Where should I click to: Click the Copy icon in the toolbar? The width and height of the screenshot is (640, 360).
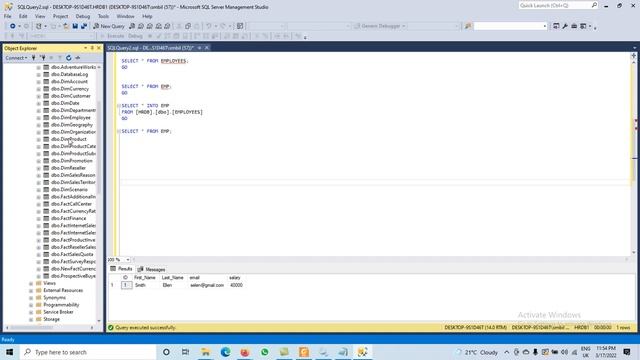(x=188, y=26)
